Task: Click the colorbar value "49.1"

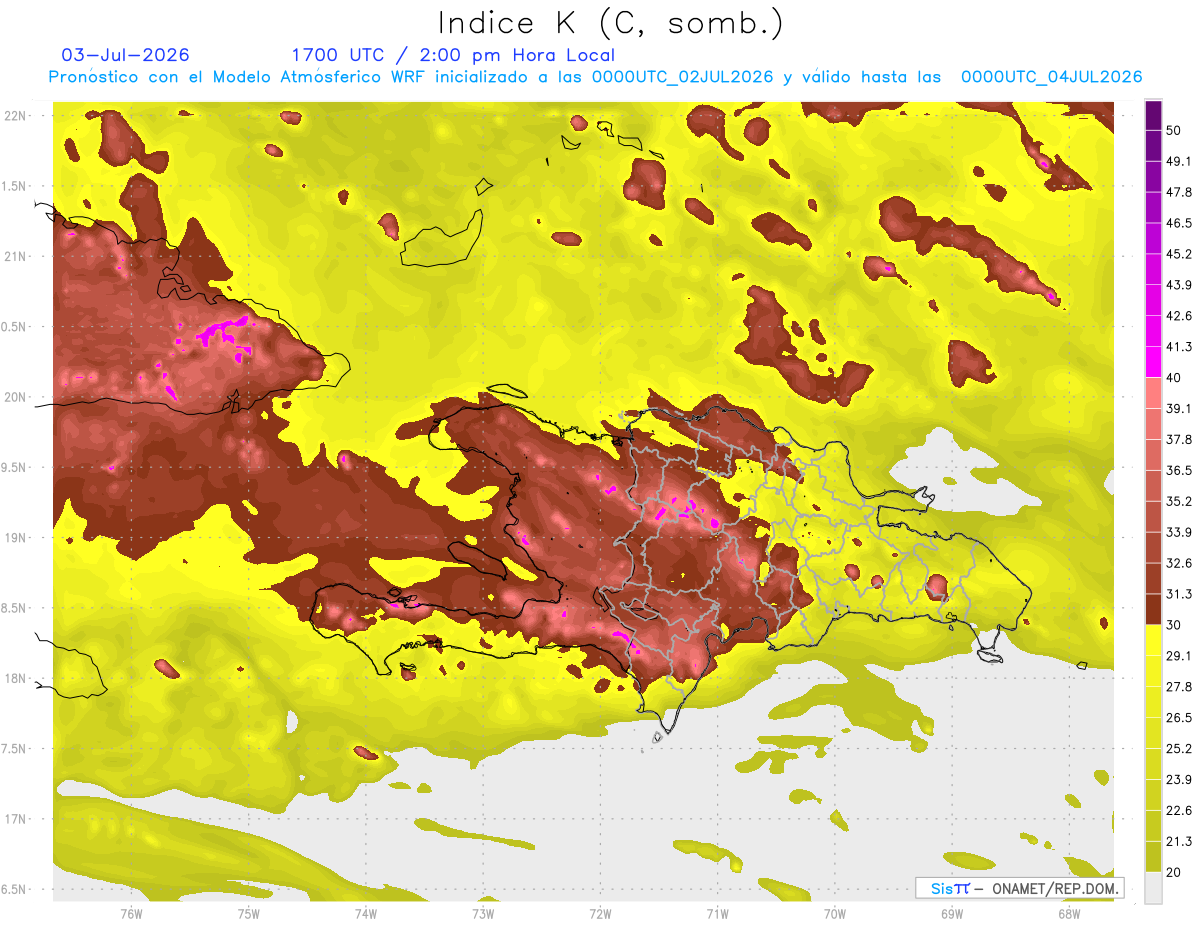Action: click(1179, 161)
